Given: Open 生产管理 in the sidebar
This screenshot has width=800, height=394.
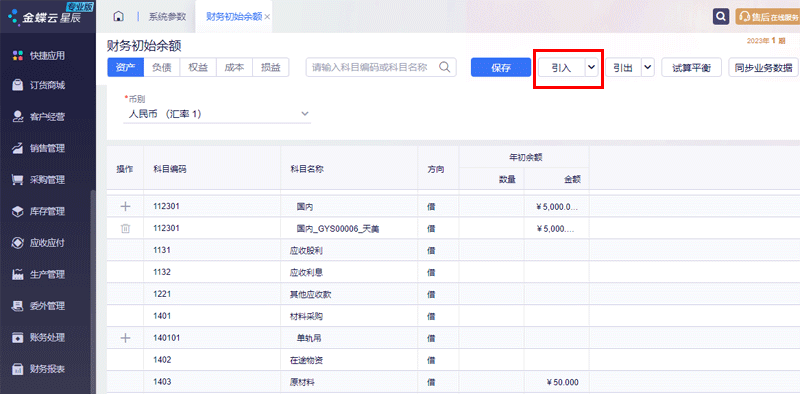Looking at the screenshot, I should pyautogui.click(x=39, y=275).
